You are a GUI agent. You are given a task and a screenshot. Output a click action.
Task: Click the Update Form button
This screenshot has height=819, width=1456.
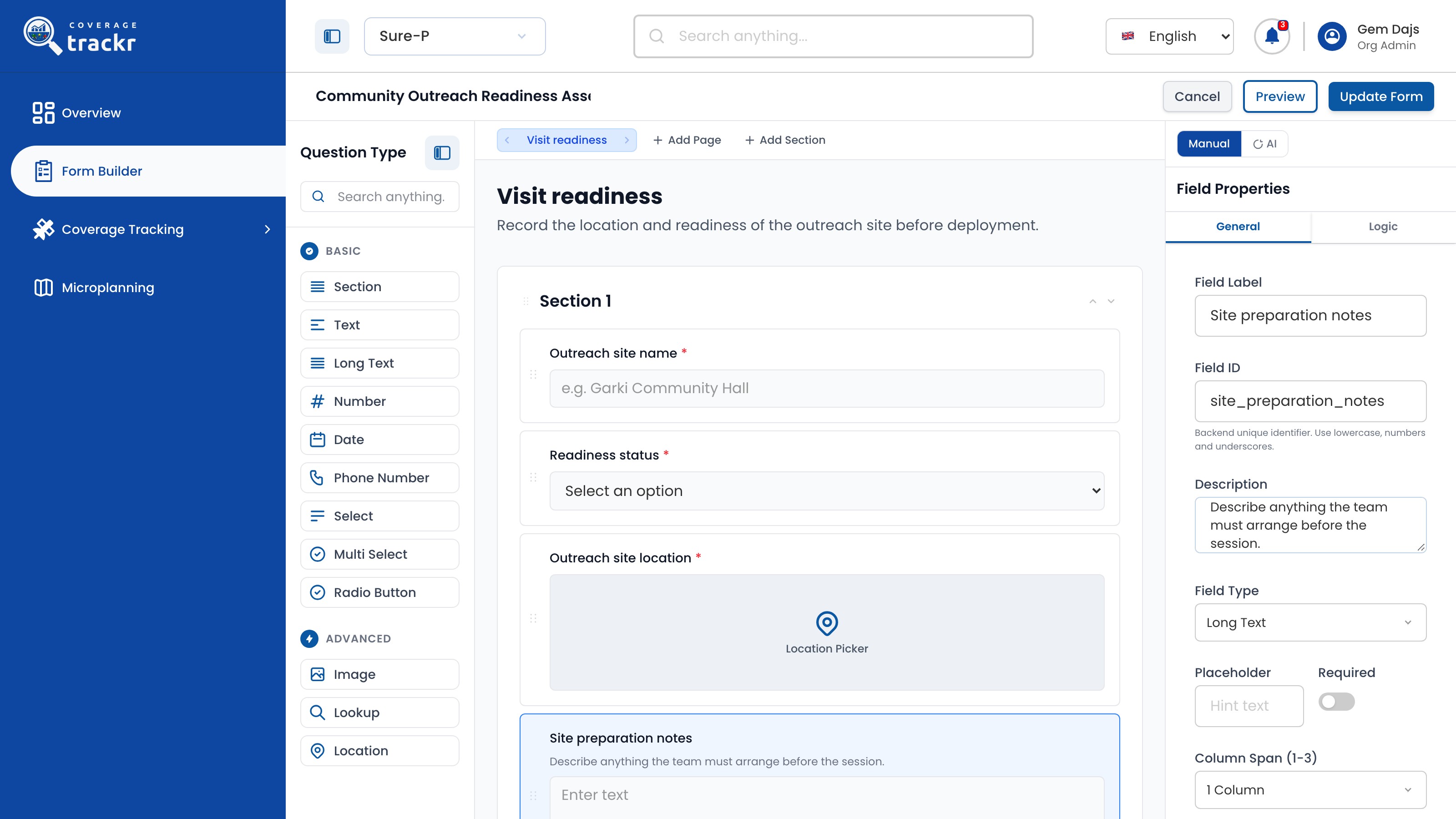point(1381,96)
